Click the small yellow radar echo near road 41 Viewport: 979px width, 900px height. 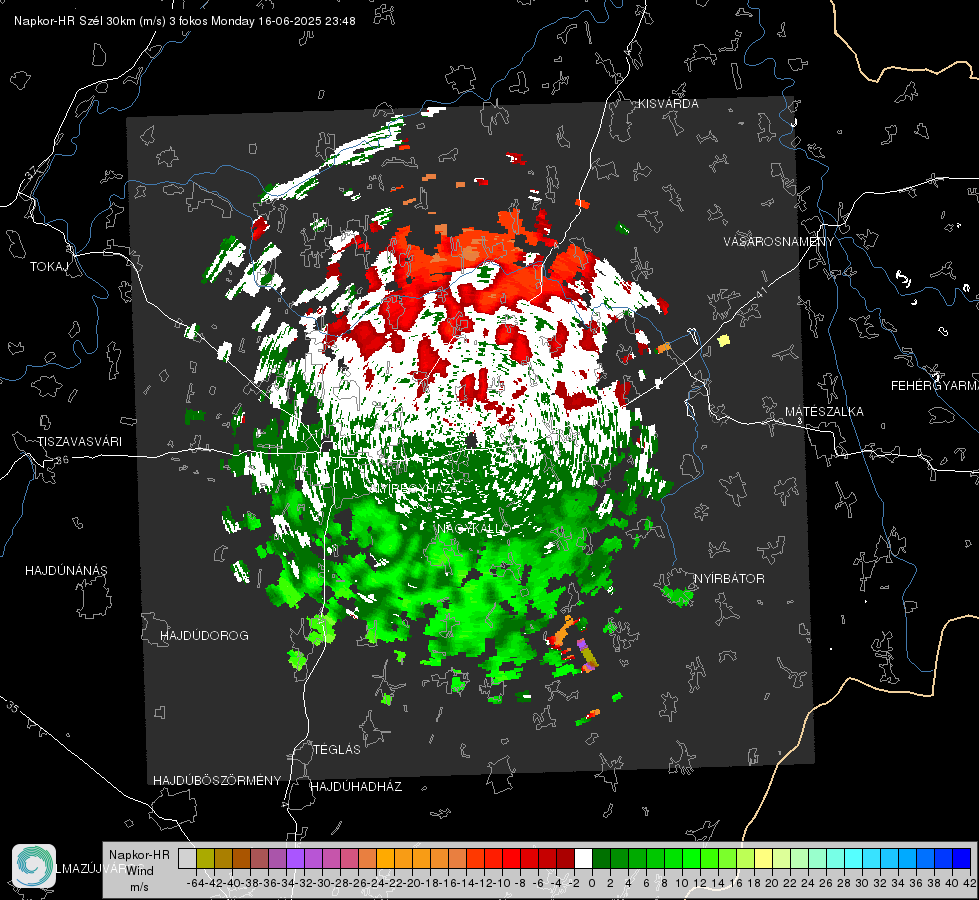[x=724, y=340]
